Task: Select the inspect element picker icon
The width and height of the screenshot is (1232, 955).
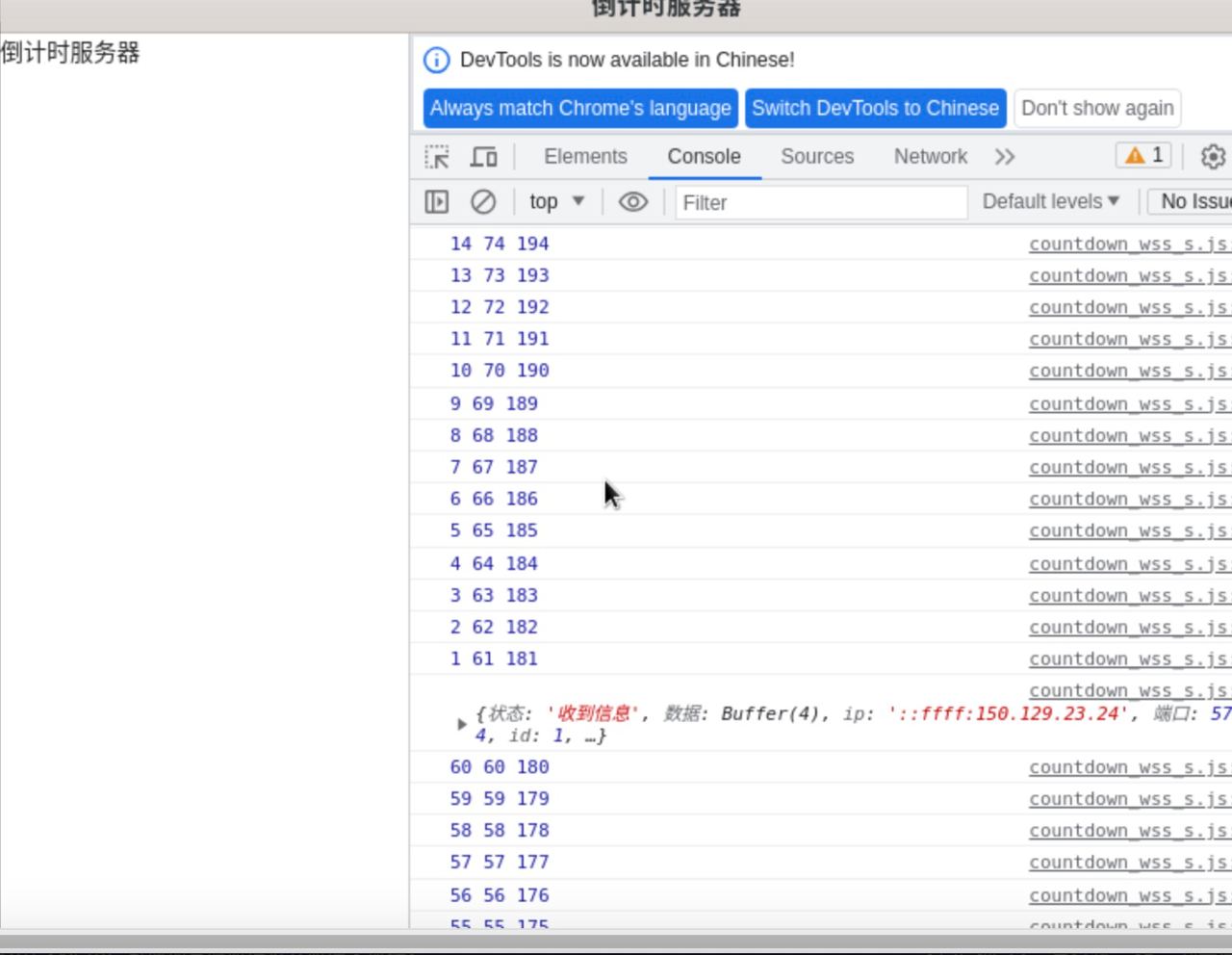Action: coord(437,157)
